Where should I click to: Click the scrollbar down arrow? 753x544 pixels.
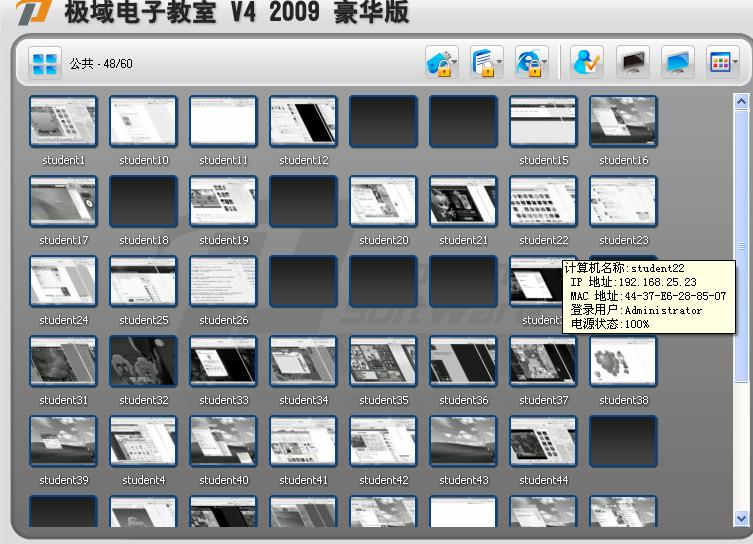[741, 519]
